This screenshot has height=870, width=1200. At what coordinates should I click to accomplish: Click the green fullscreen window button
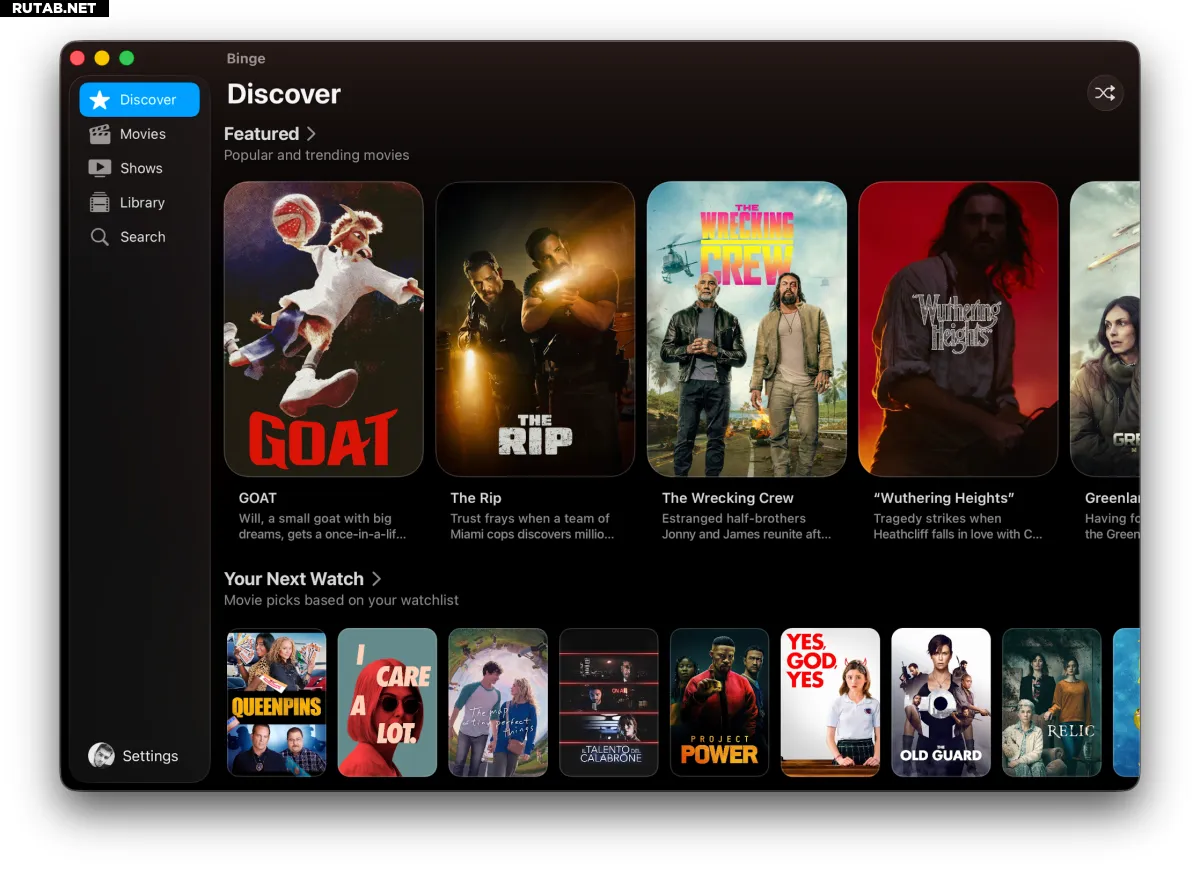click(127, 58)
